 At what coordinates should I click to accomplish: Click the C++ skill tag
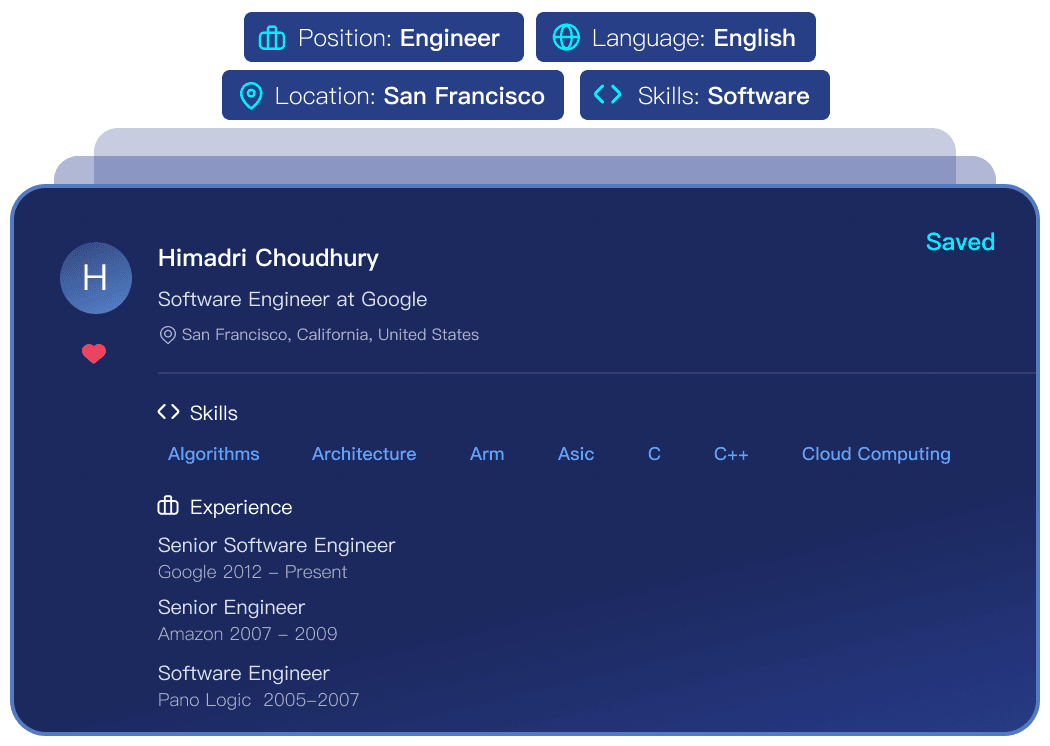731,454
